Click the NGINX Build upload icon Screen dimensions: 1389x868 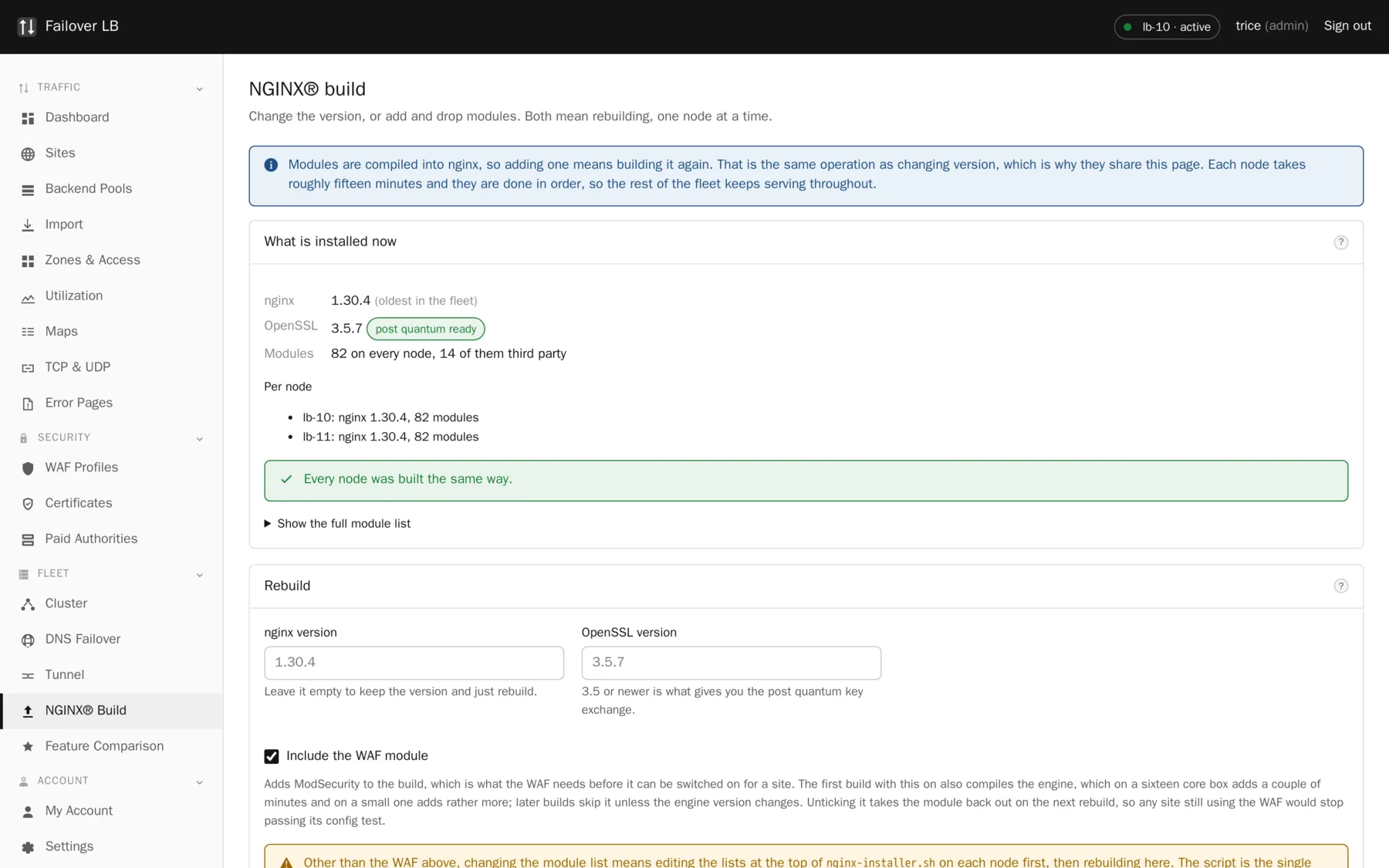(28, 711)
